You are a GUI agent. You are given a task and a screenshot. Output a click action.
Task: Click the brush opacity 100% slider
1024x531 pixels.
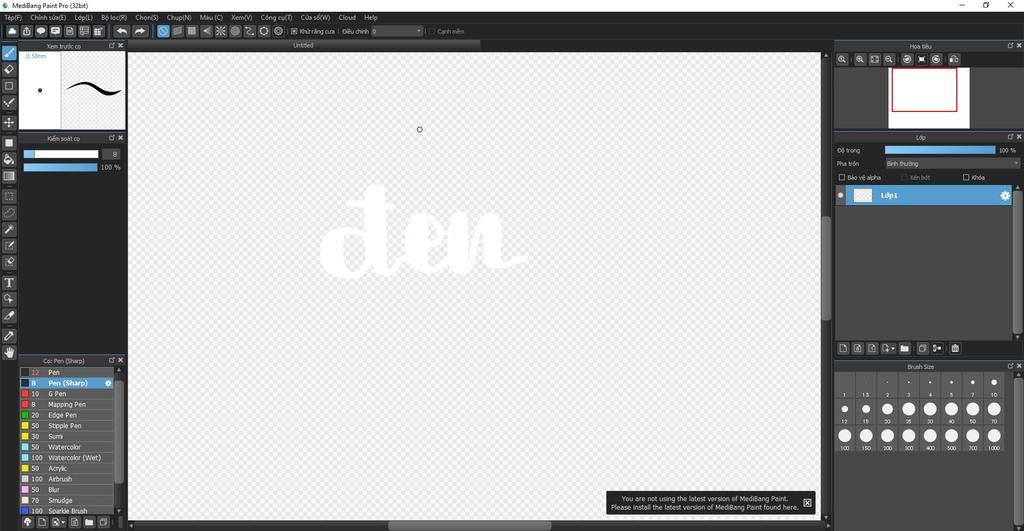coord(61,168)
